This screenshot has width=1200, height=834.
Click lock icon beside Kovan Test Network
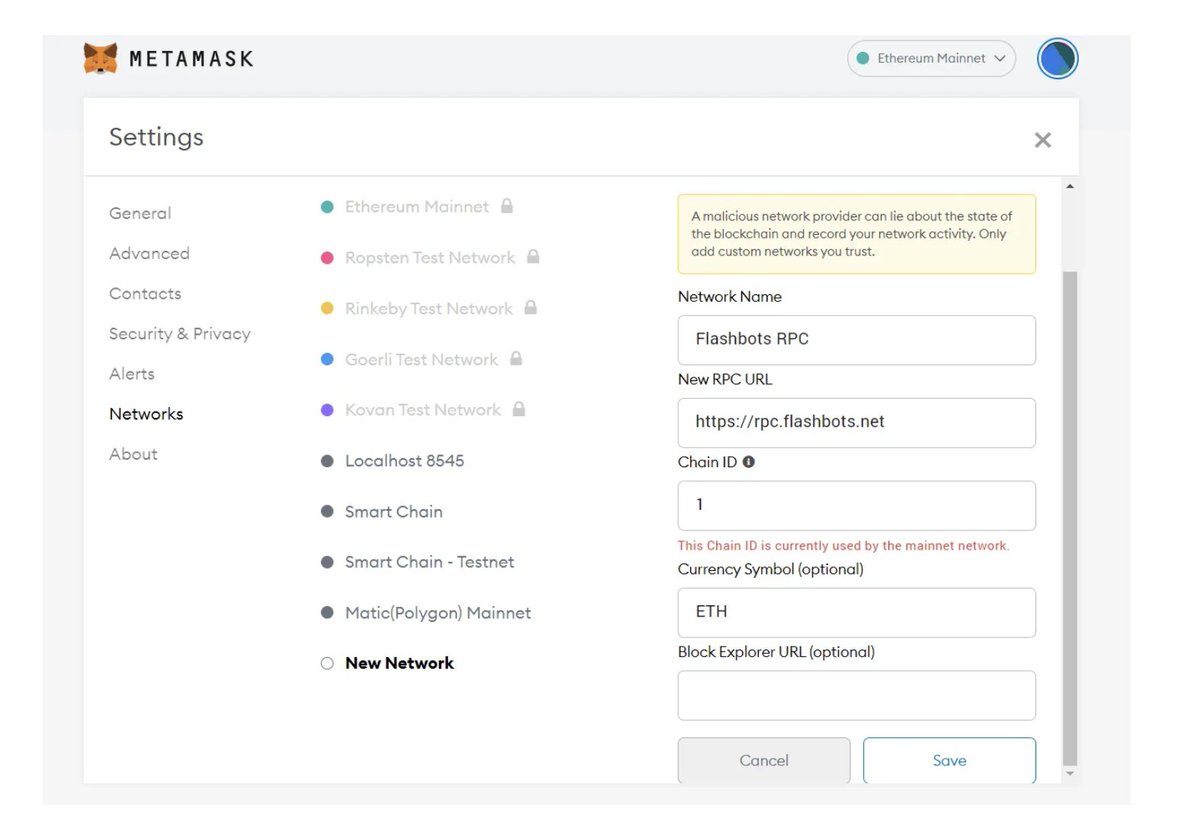tap(519, 409)
